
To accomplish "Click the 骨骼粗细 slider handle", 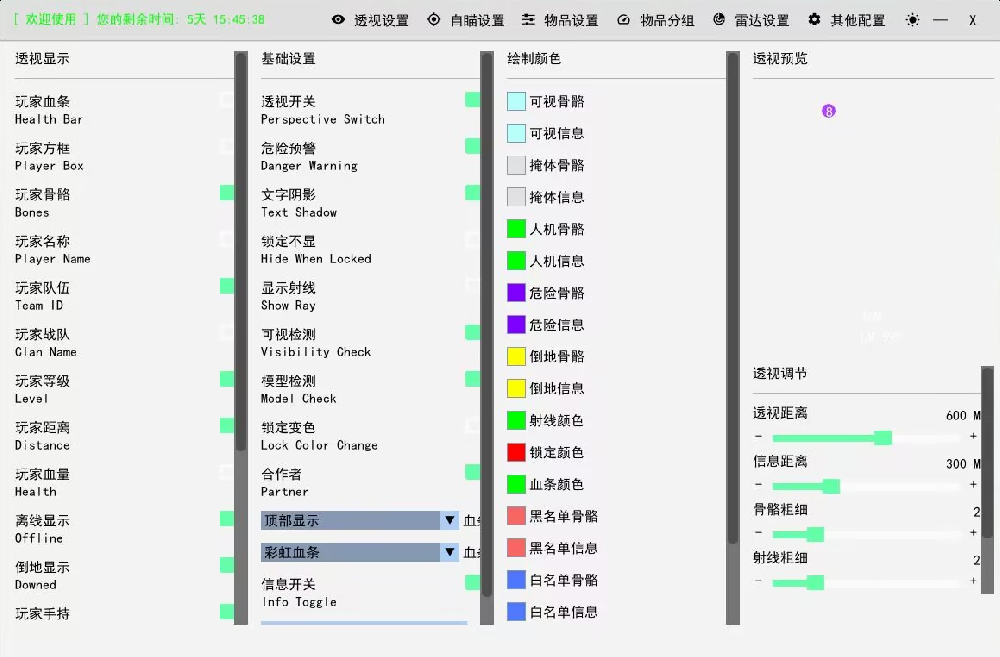I will [x=815, y=534].
